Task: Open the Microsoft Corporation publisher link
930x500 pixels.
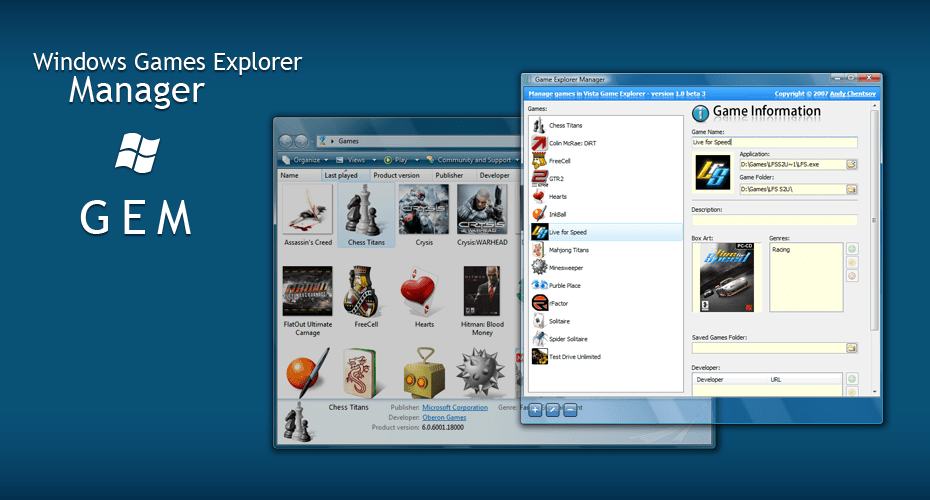Action: tap(454, 408)
